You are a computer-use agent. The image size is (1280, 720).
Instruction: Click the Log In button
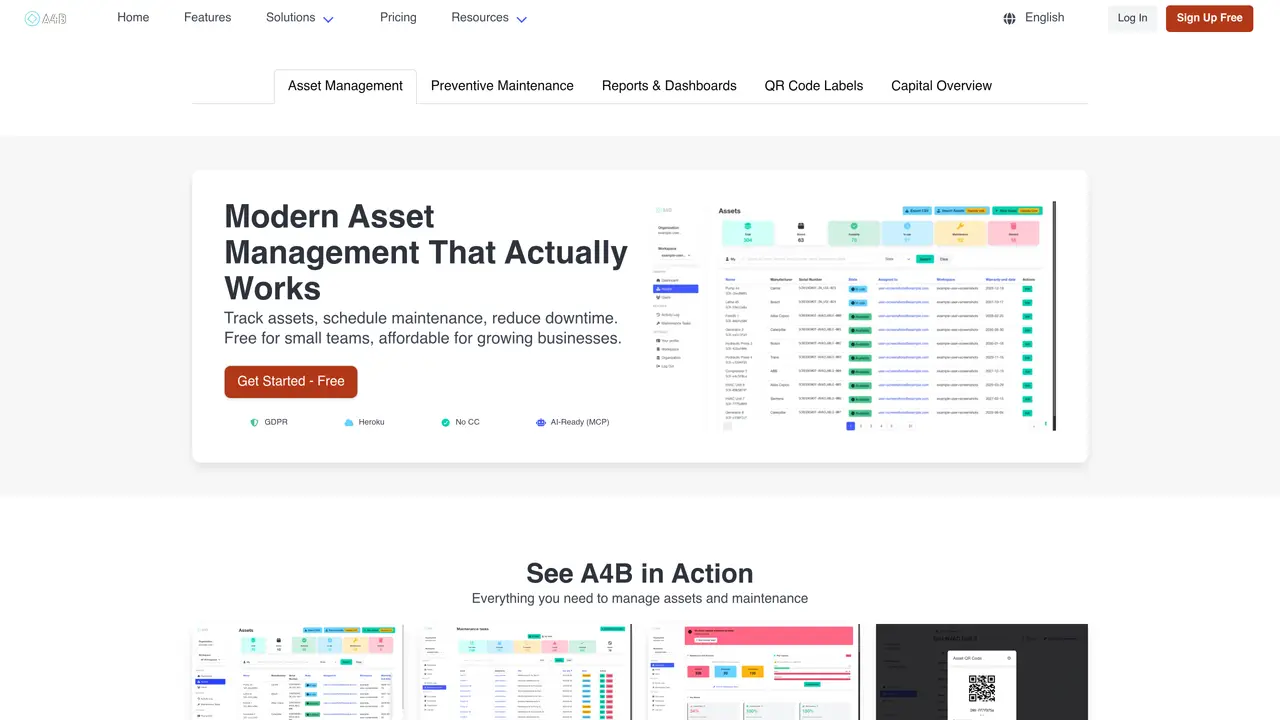[1132, 18]
